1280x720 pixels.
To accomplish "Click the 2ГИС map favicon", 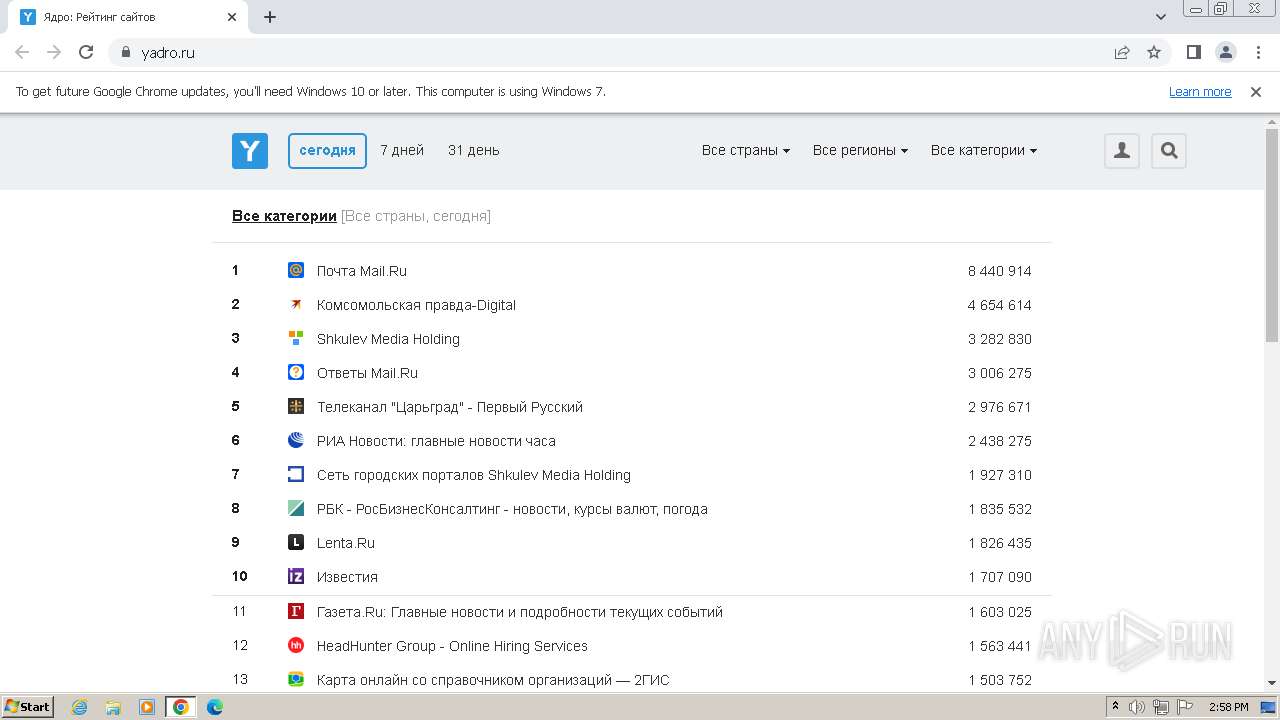I will pyautogui.click(x=296, y=679).
